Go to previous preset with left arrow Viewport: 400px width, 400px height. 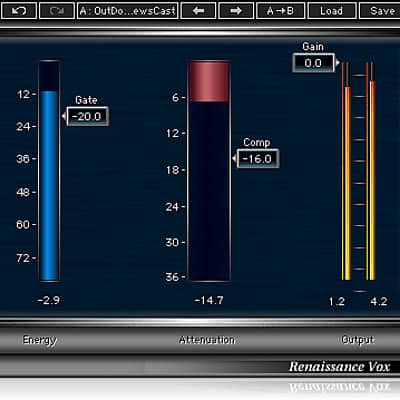point(198,11)
